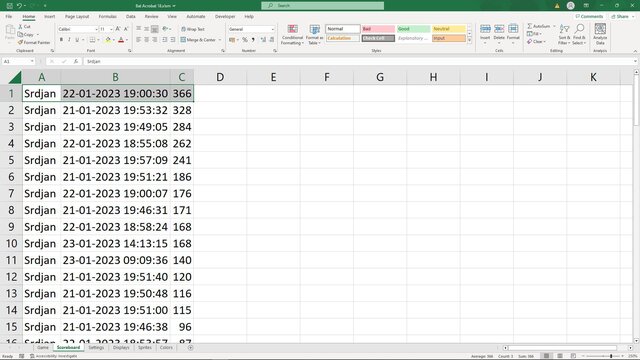Apply the Neutral cell style swatch
The height and width of the screenshot is (360, 640).
(449, 29)
